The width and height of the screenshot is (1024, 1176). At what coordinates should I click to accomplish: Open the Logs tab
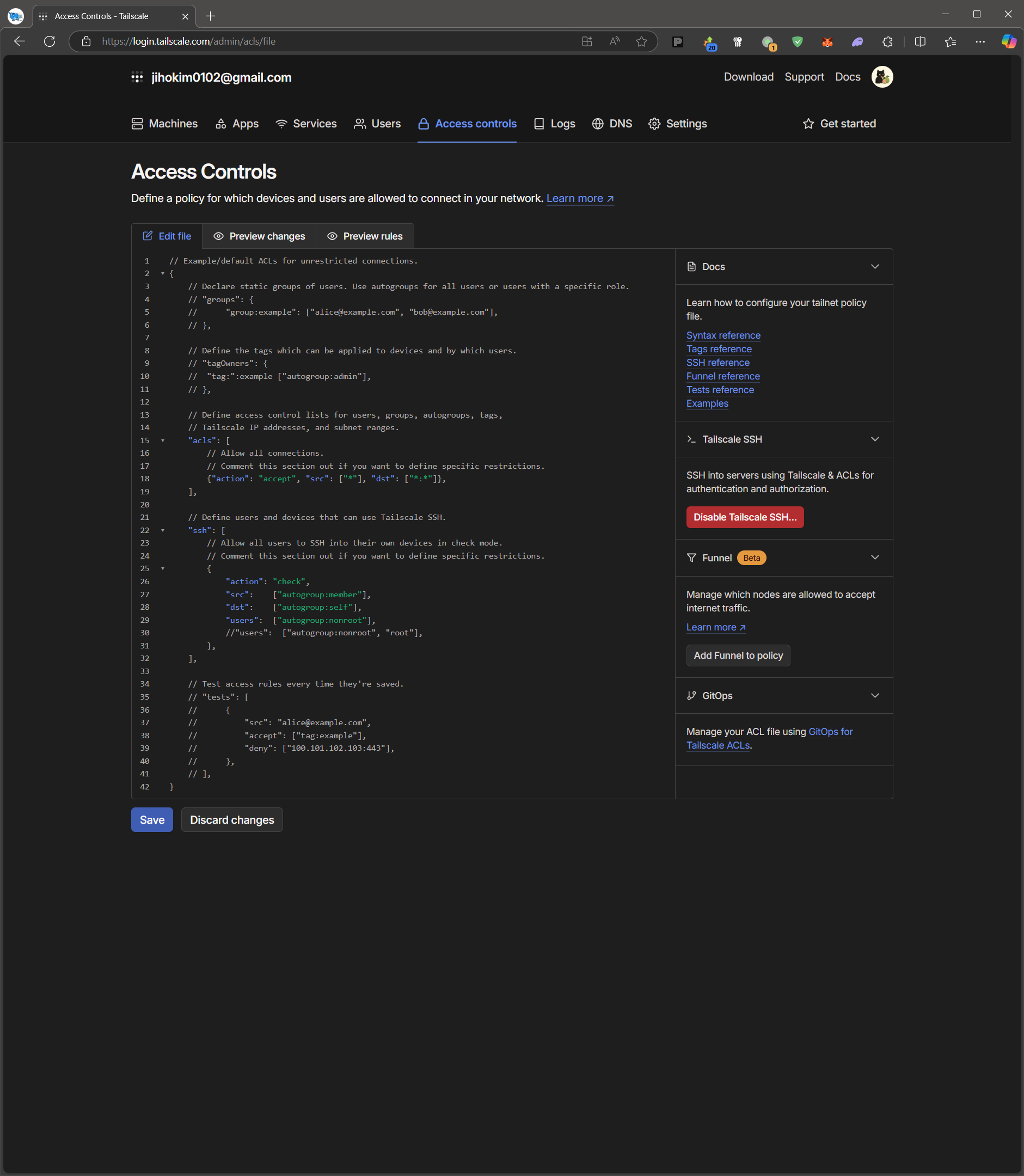(554, 124)
